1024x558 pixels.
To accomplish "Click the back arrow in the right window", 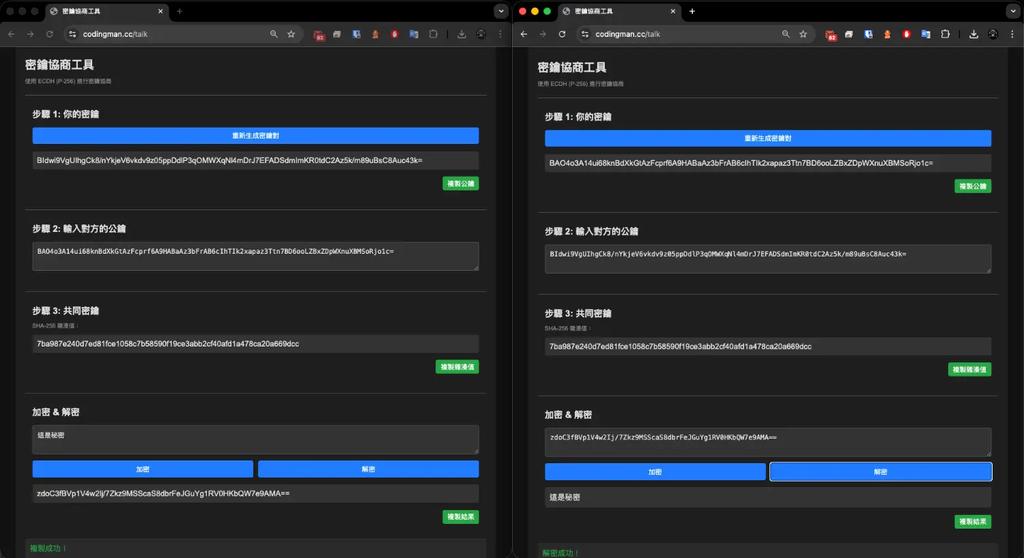I will [524, 34].
